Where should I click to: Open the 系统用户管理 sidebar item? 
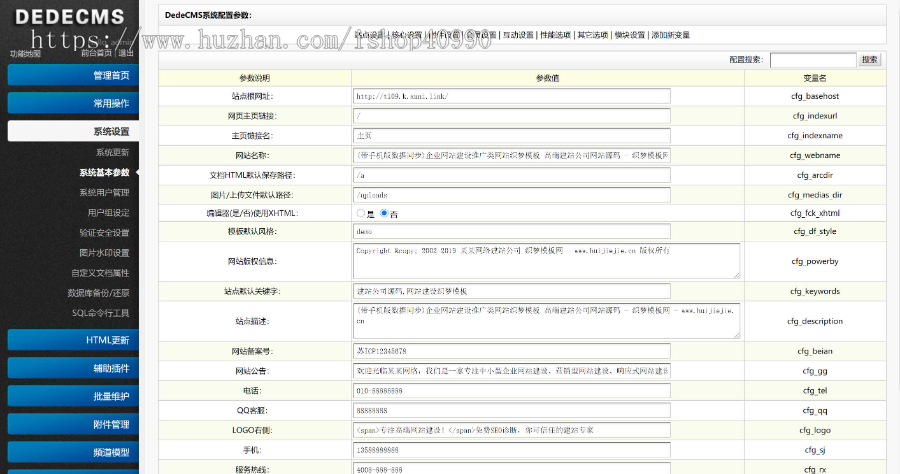[104, 192]
